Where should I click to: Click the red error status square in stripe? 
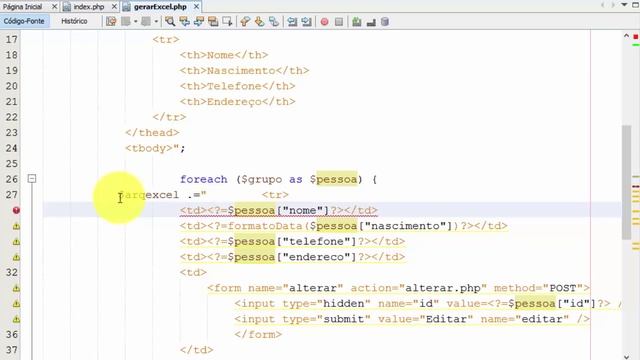(x=636, y=37)
